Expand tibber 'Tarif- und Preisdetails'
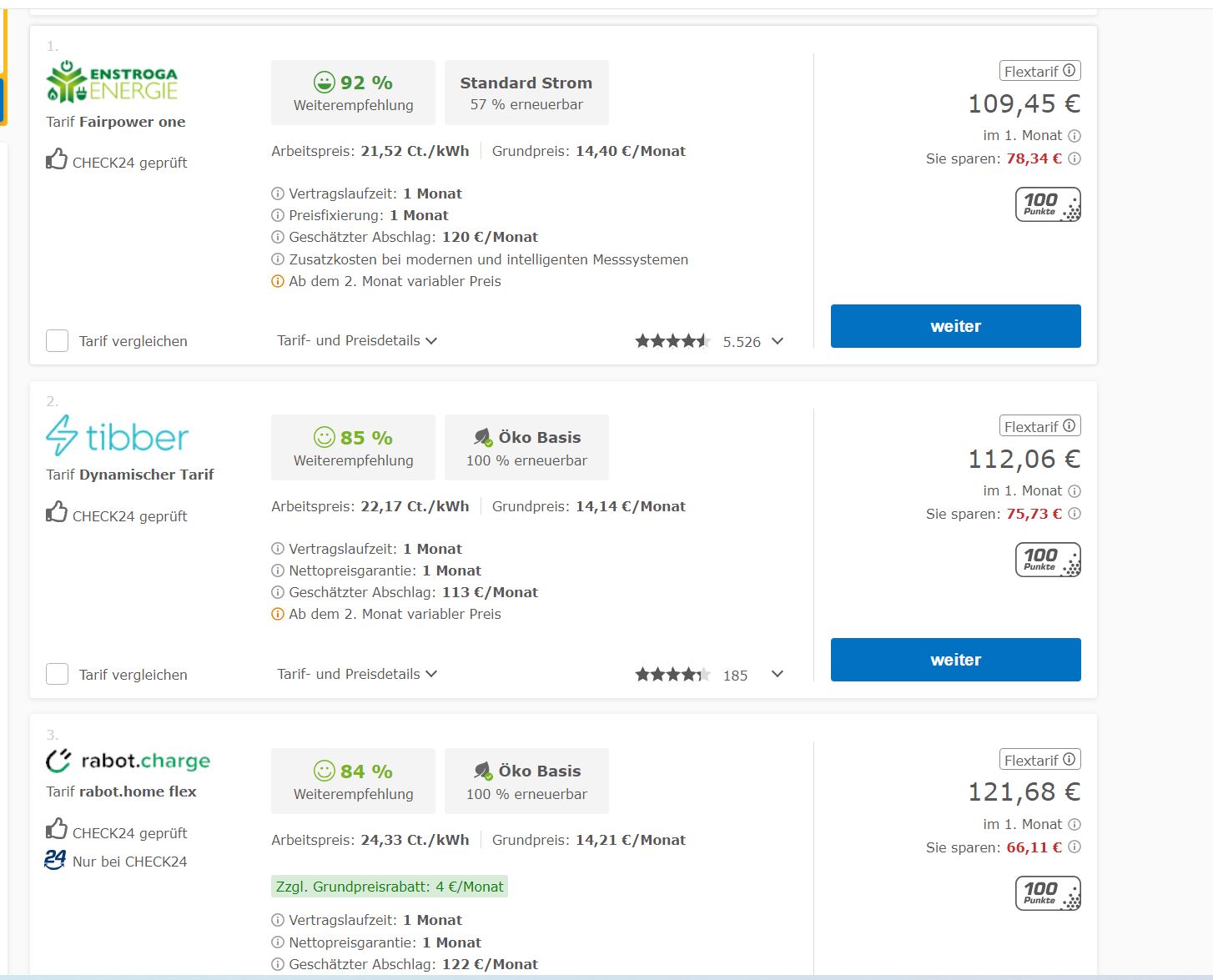This screenshot has height=980, width=1213. pyautogui.click(x=357, y=674)
